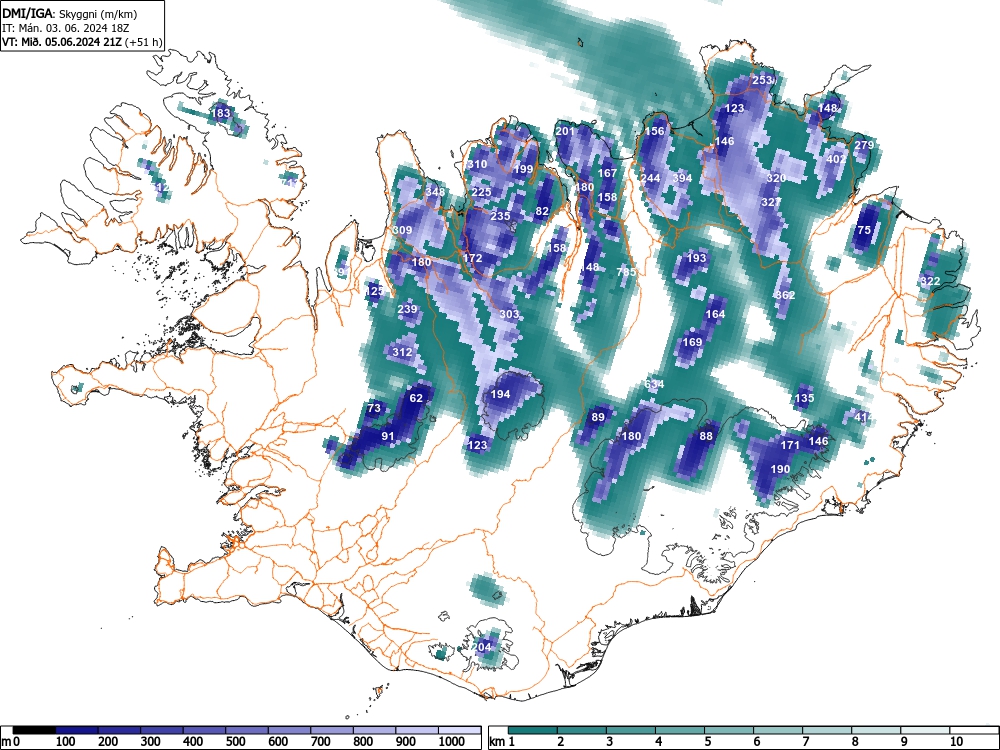Click the 193 visibility label
The image size is (1000, 750).
click(696, 258)
